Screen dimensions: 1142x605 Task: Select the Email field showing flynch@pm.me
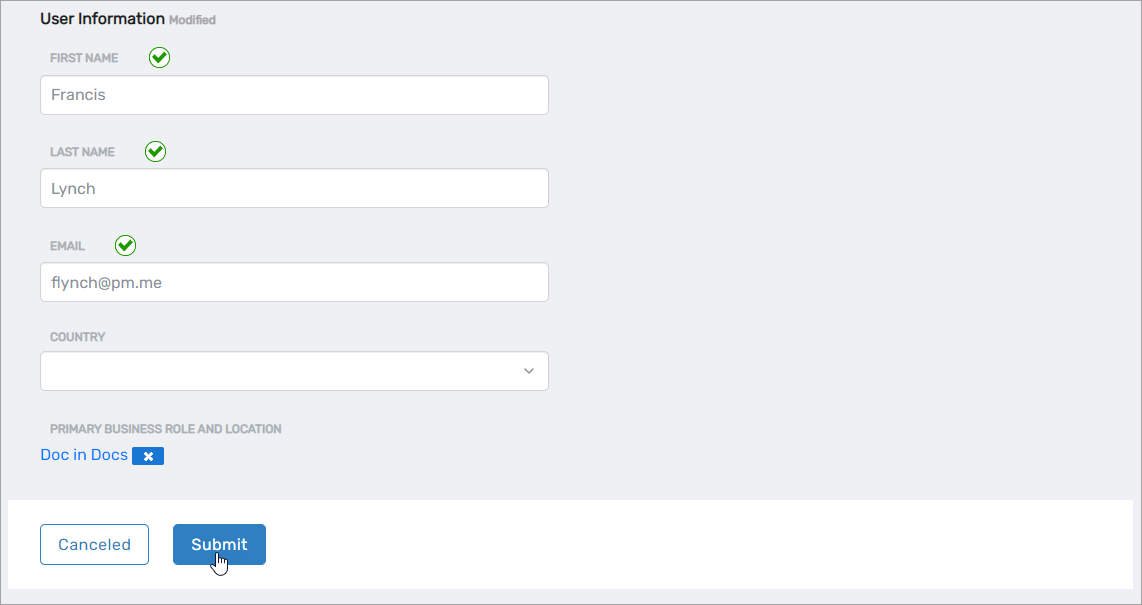click(x=294, y=282)
